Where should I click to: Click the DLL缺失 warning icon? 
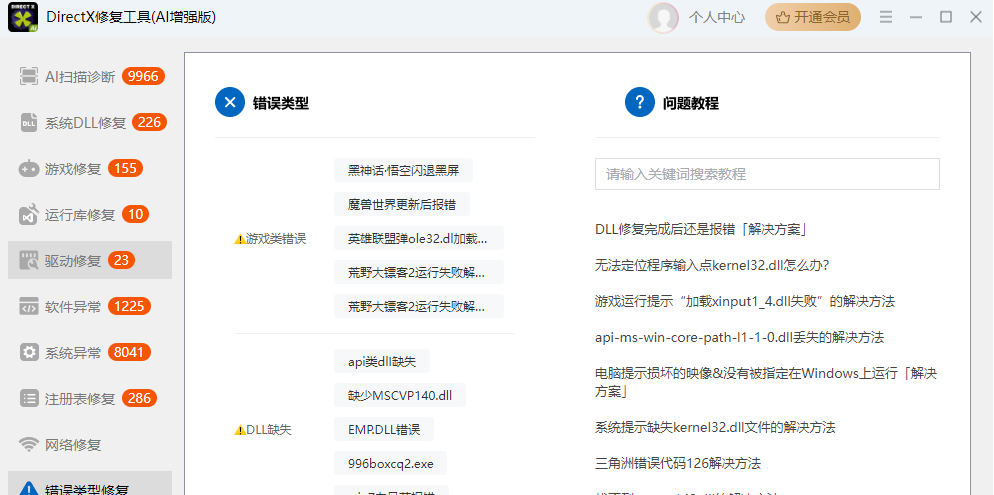pos(240,430)
